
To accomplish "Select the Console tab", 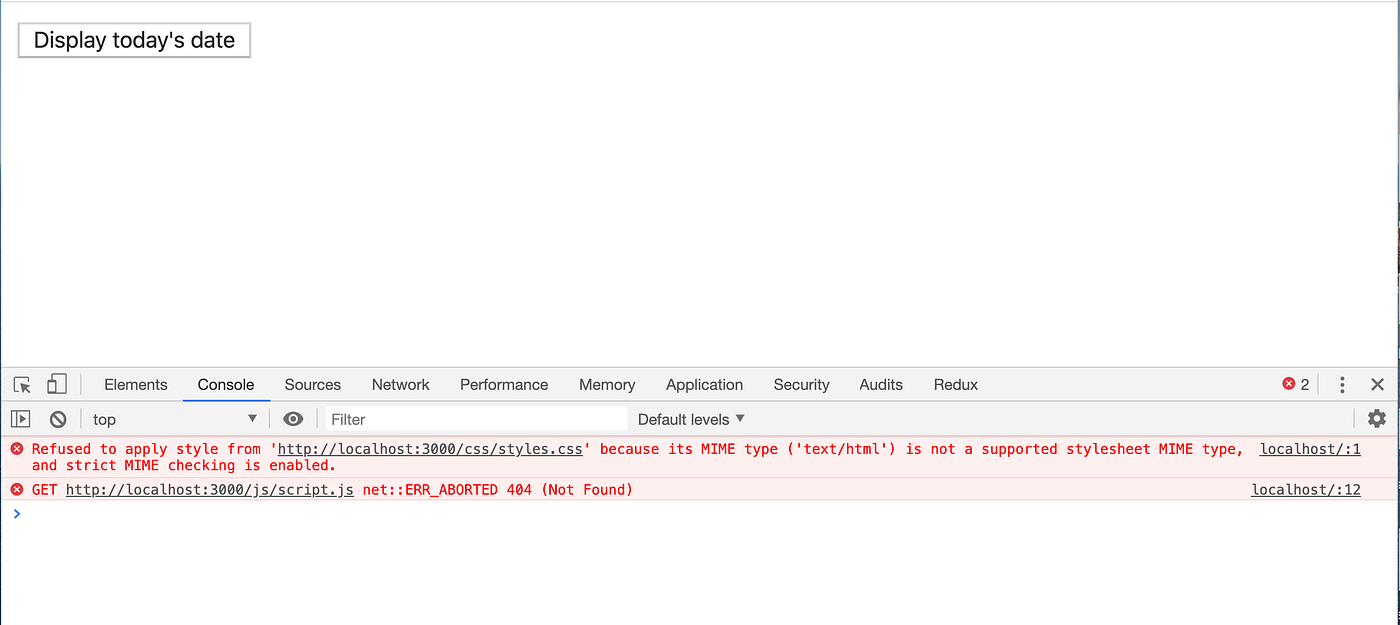I will click(x=226, y=385).
